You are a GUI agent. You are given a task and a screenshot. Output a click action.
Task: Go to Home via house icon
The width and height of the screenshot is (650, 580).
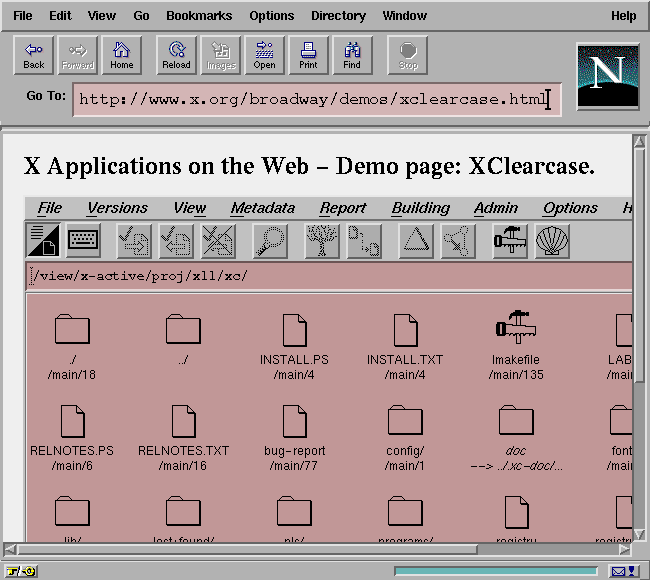[x=122, y=55]
